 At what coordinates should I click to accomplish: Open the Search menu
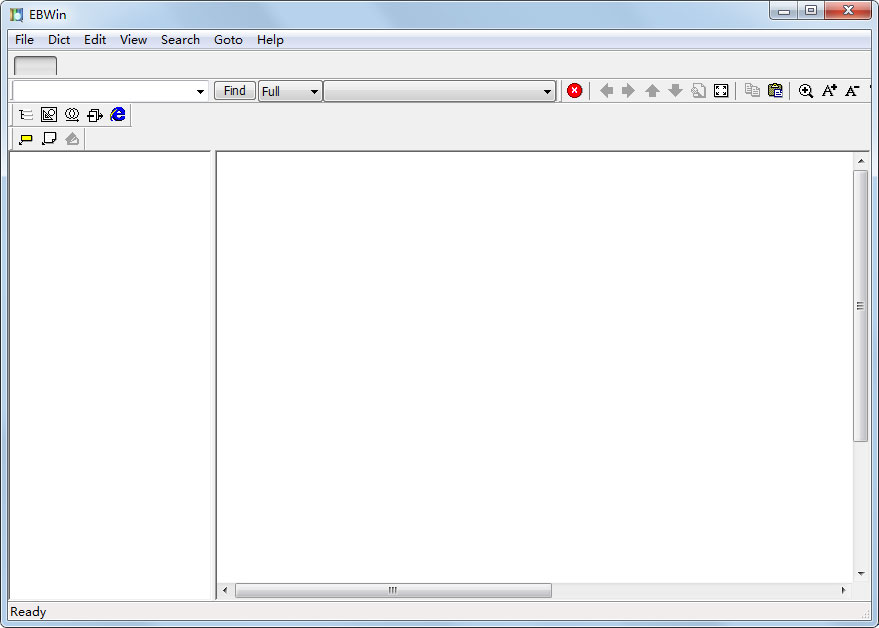coord(180,39)
